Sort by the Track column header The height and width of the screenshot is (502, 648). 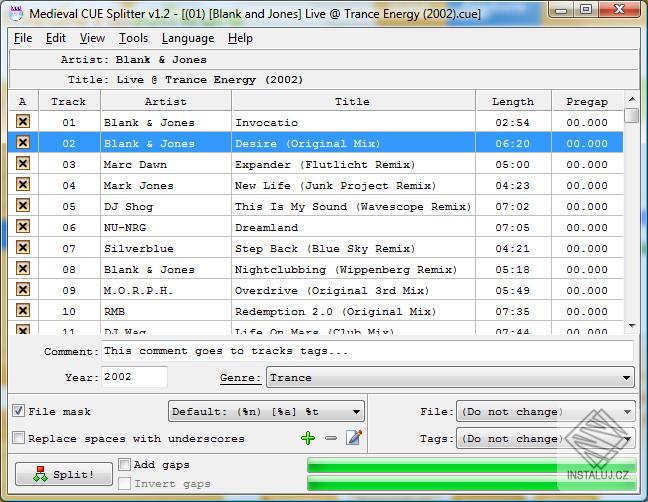[x=69, y=101]
